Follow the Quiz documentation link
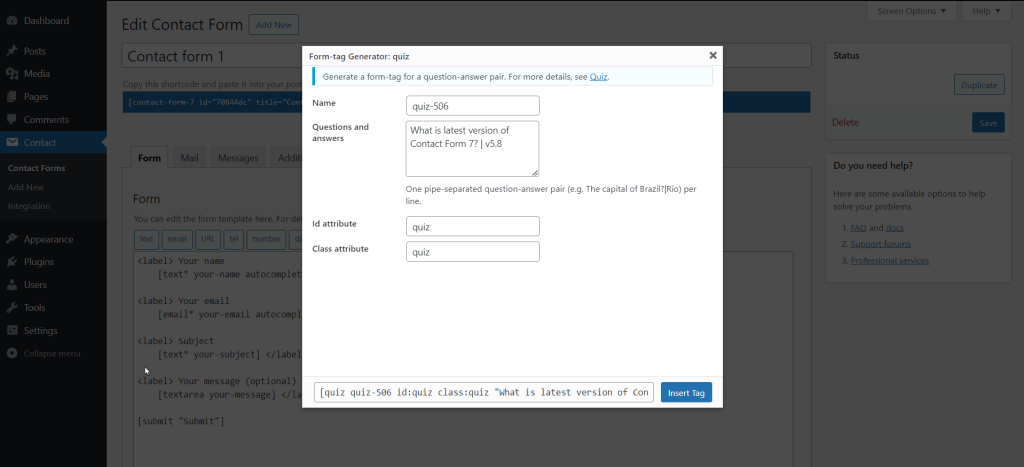The image size is (1024, 467). tap(598, 77)
